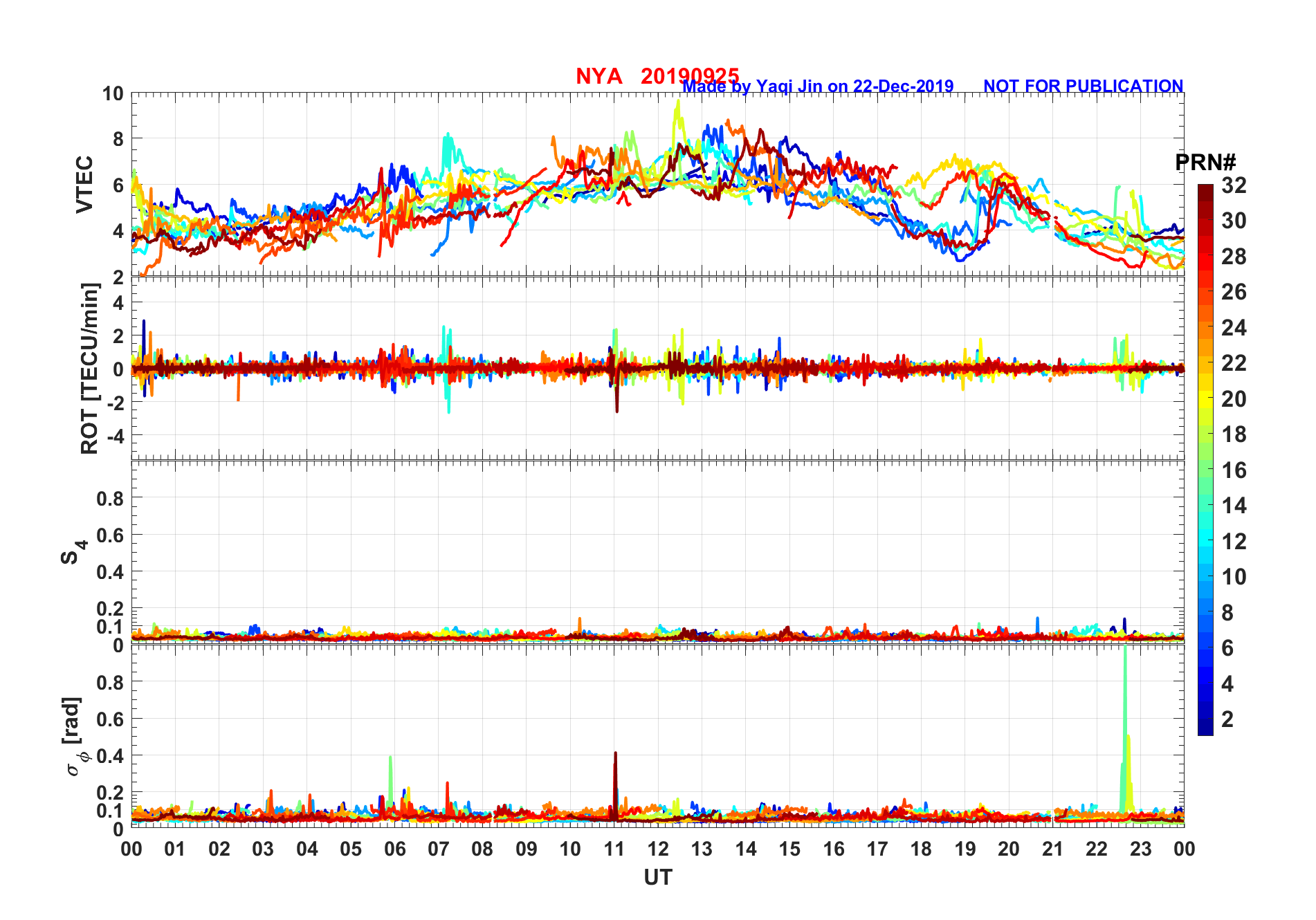
Task: Click the x-axis tick label 12
Action: pyautogui.click(x=658, y=849)
